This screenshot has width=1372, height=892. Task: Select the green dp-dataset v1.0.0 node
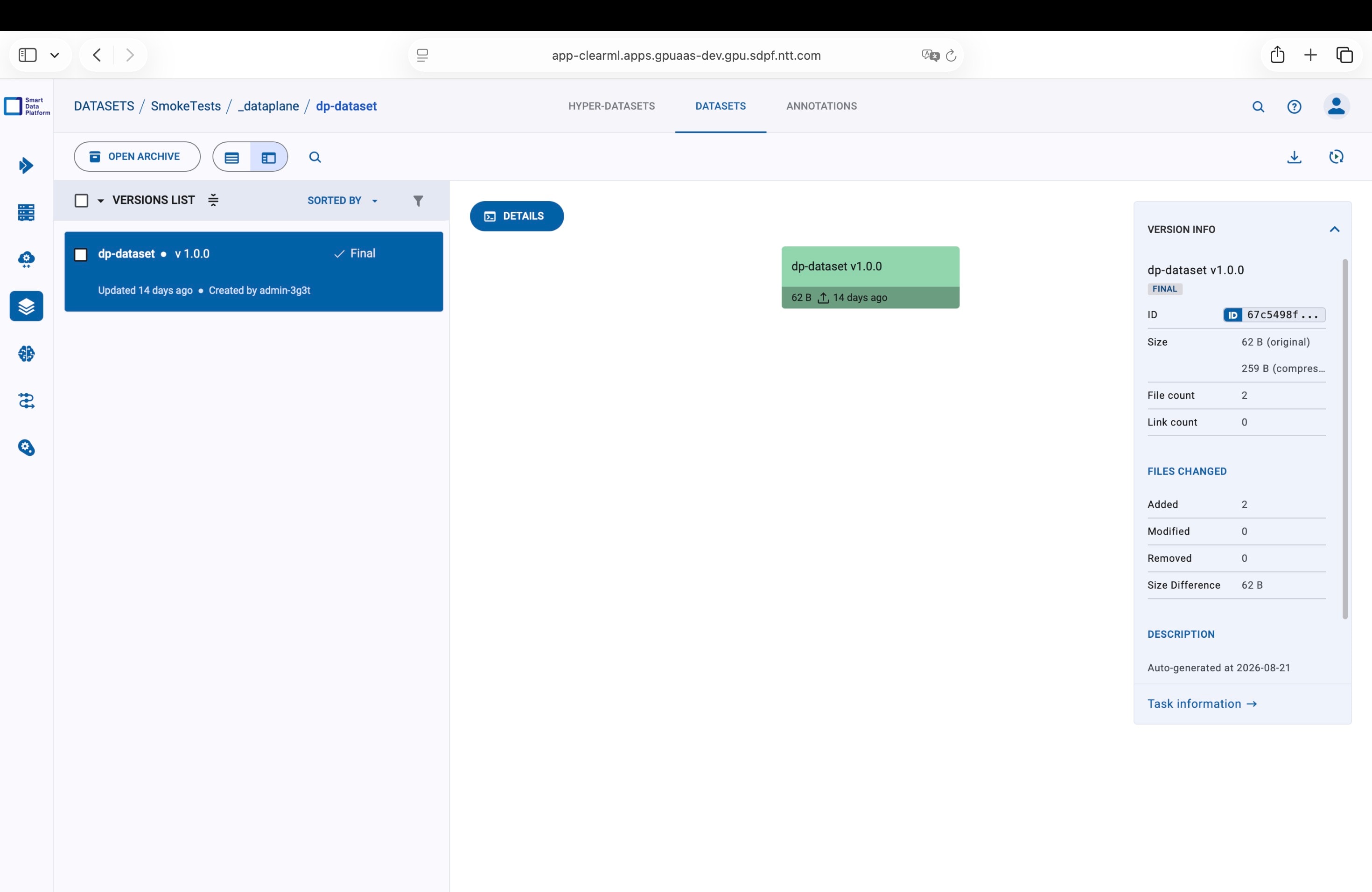tap(870, 278)
